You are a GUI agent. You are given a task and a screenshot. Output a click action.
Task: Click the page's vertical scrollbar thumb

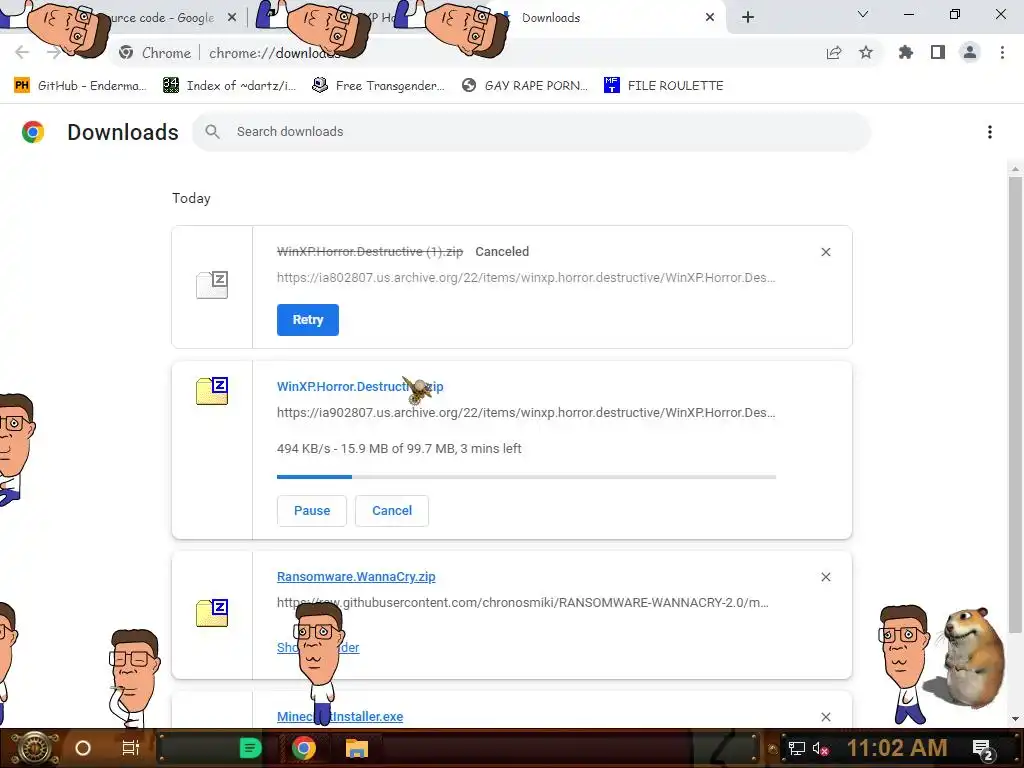[1015, 405]
